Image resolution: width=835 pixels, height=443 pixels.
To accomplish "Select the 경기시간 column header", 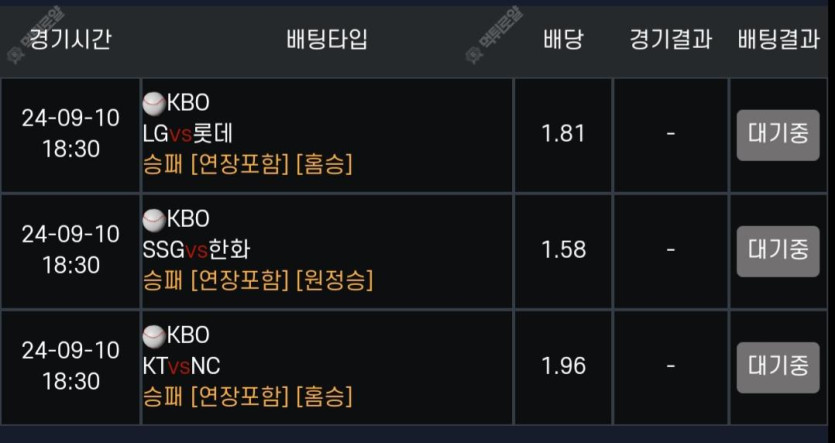I will point(70,39).
